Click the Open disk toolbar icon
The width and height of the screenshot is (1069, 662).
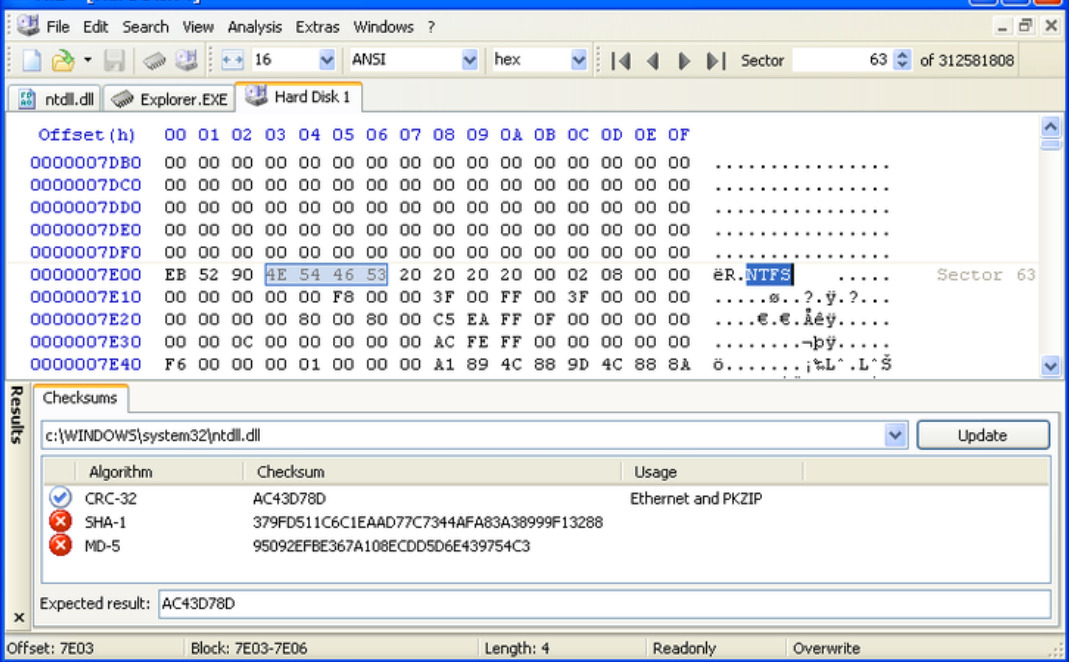coord(183,61)
